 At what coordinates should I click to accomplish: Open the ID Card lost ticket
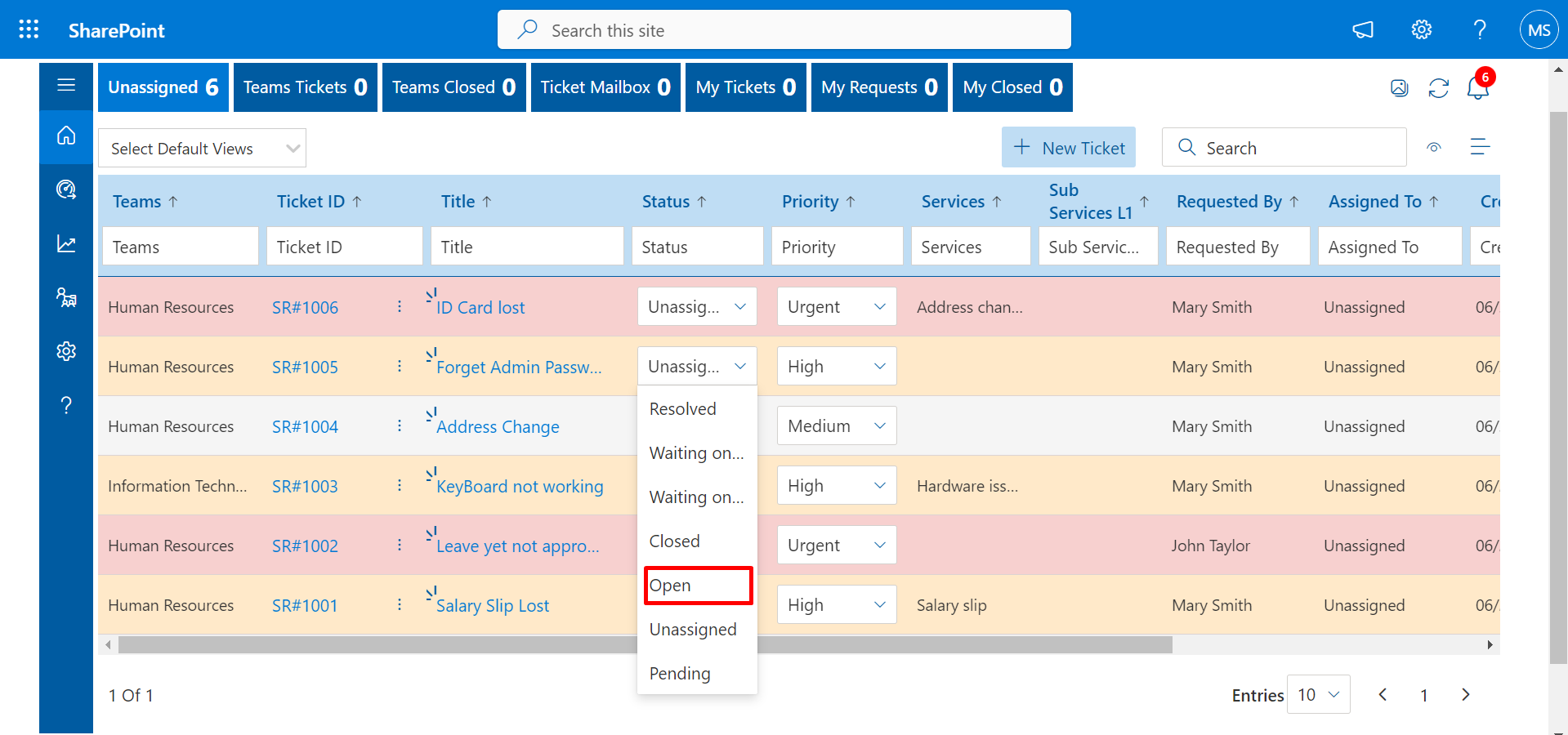(x=480, y=308)
